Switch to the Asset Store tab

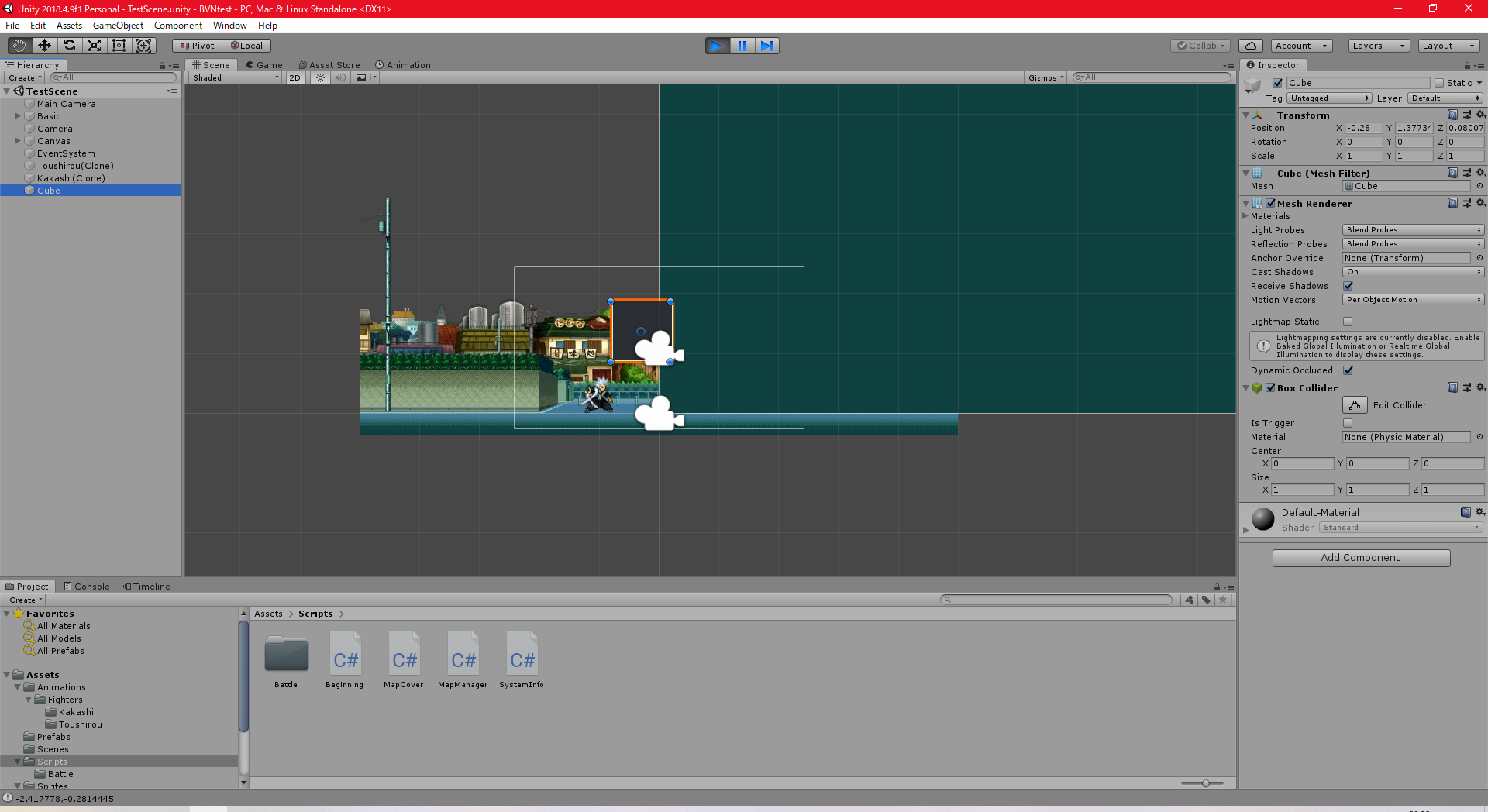(329, 65)
